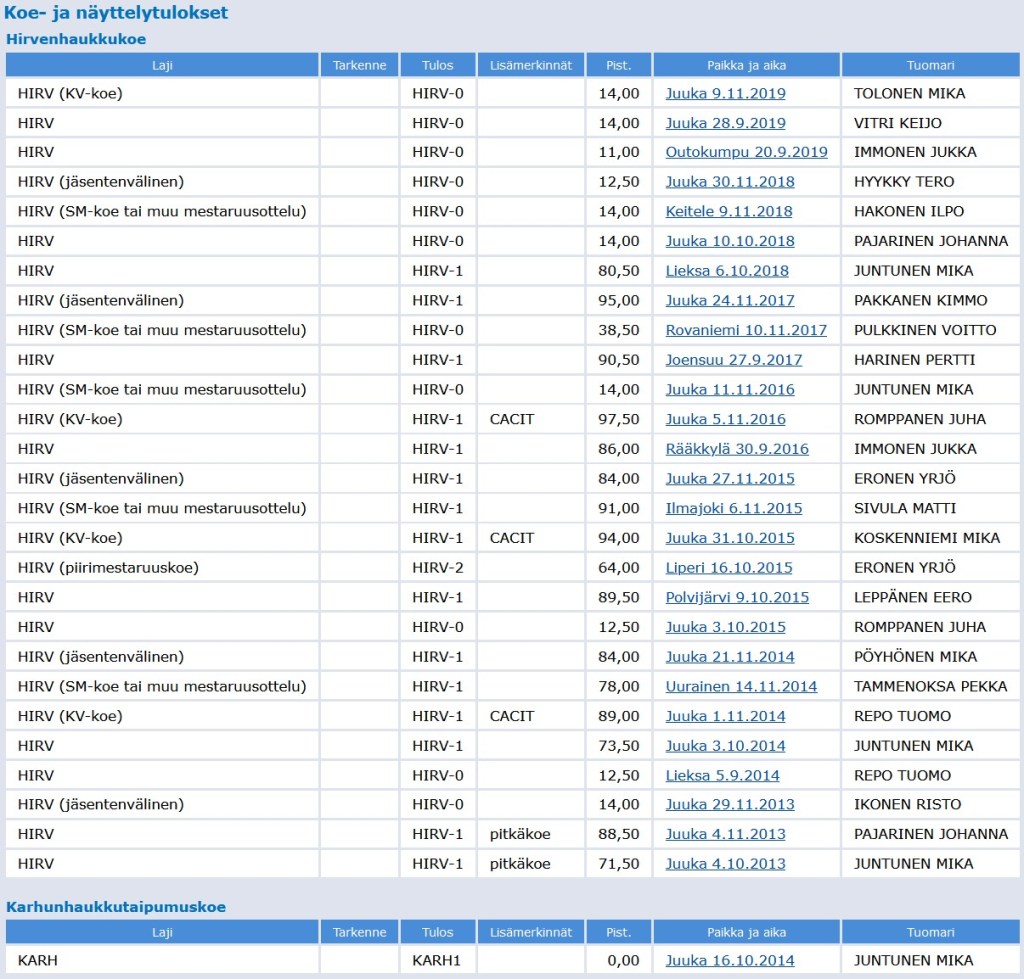Open the Polvijärvi 9.10.2015 link
Screen dimensions: 1024x979
click(x=737, y=597)
